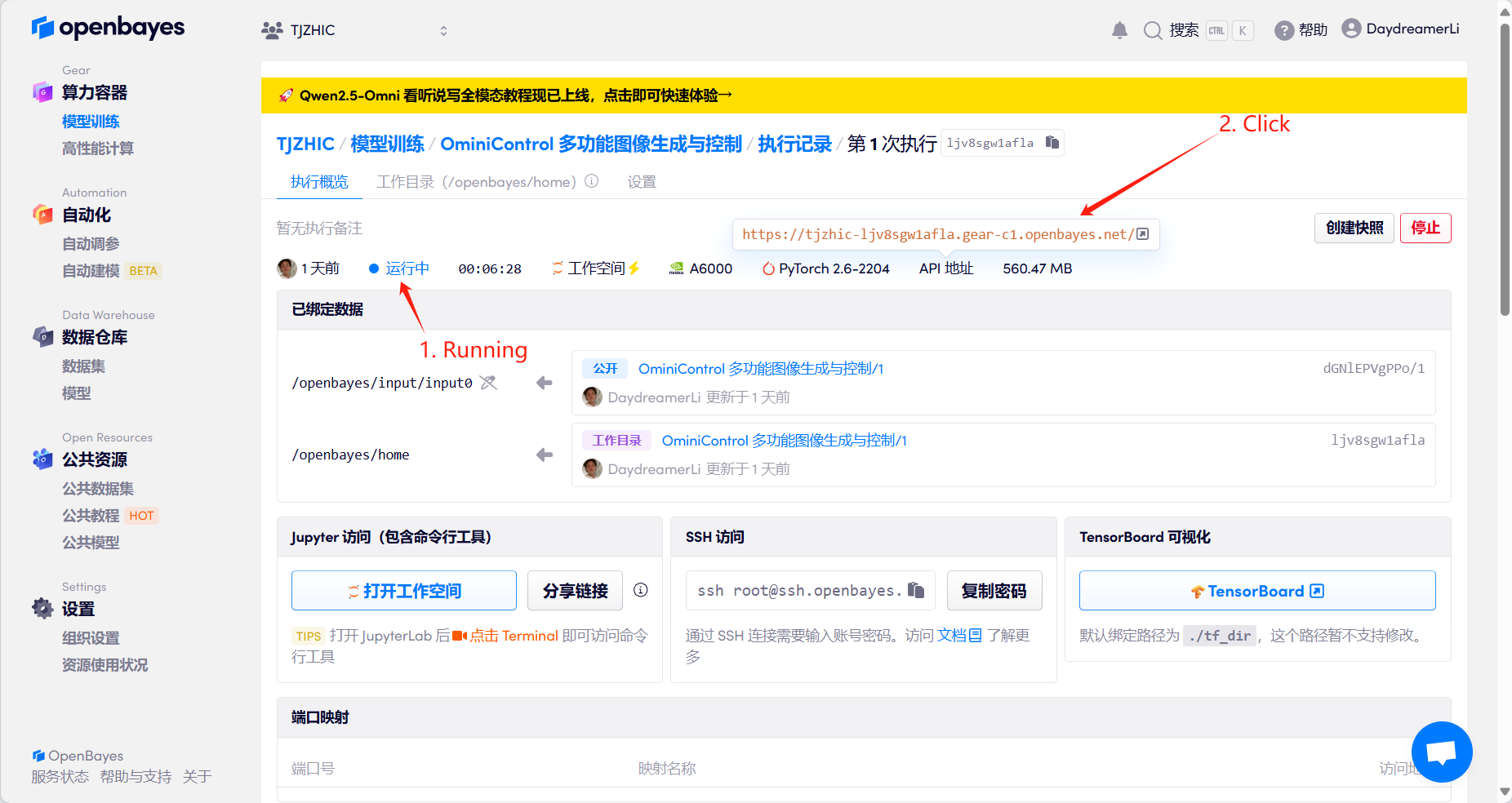
Task: Switch to the 设置 tab
Action: [642, 182]
